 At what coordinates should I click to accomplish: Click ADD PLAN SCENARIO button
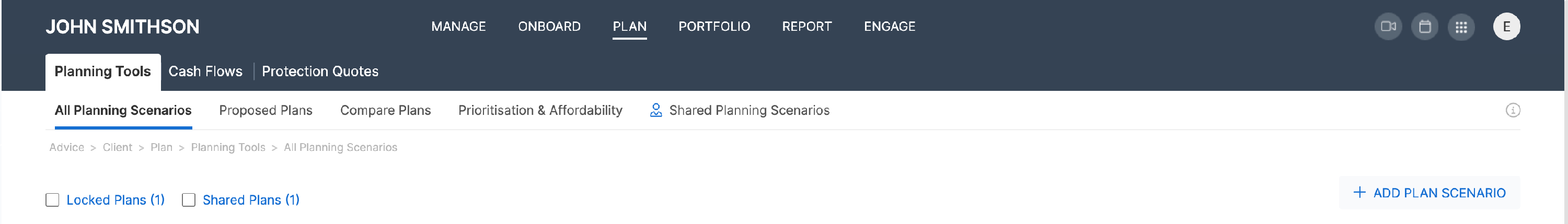click(x=1429, y=192)
